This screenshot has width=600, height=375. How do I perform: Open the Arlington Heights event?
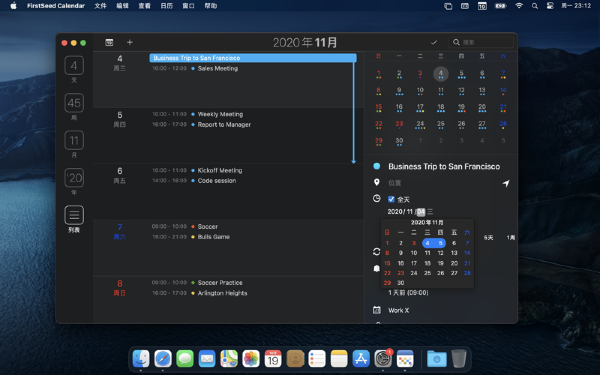coord(222,293)
